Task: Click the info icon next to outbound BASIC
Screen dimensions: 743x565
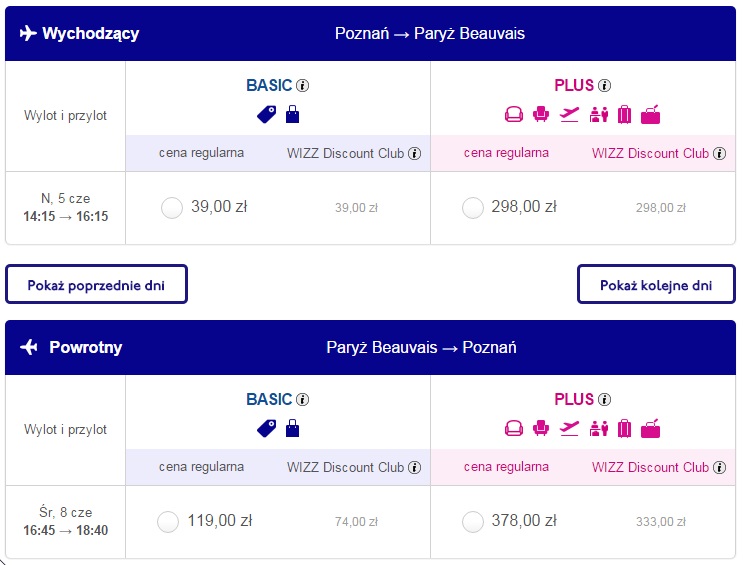Action: click(303, 86)
